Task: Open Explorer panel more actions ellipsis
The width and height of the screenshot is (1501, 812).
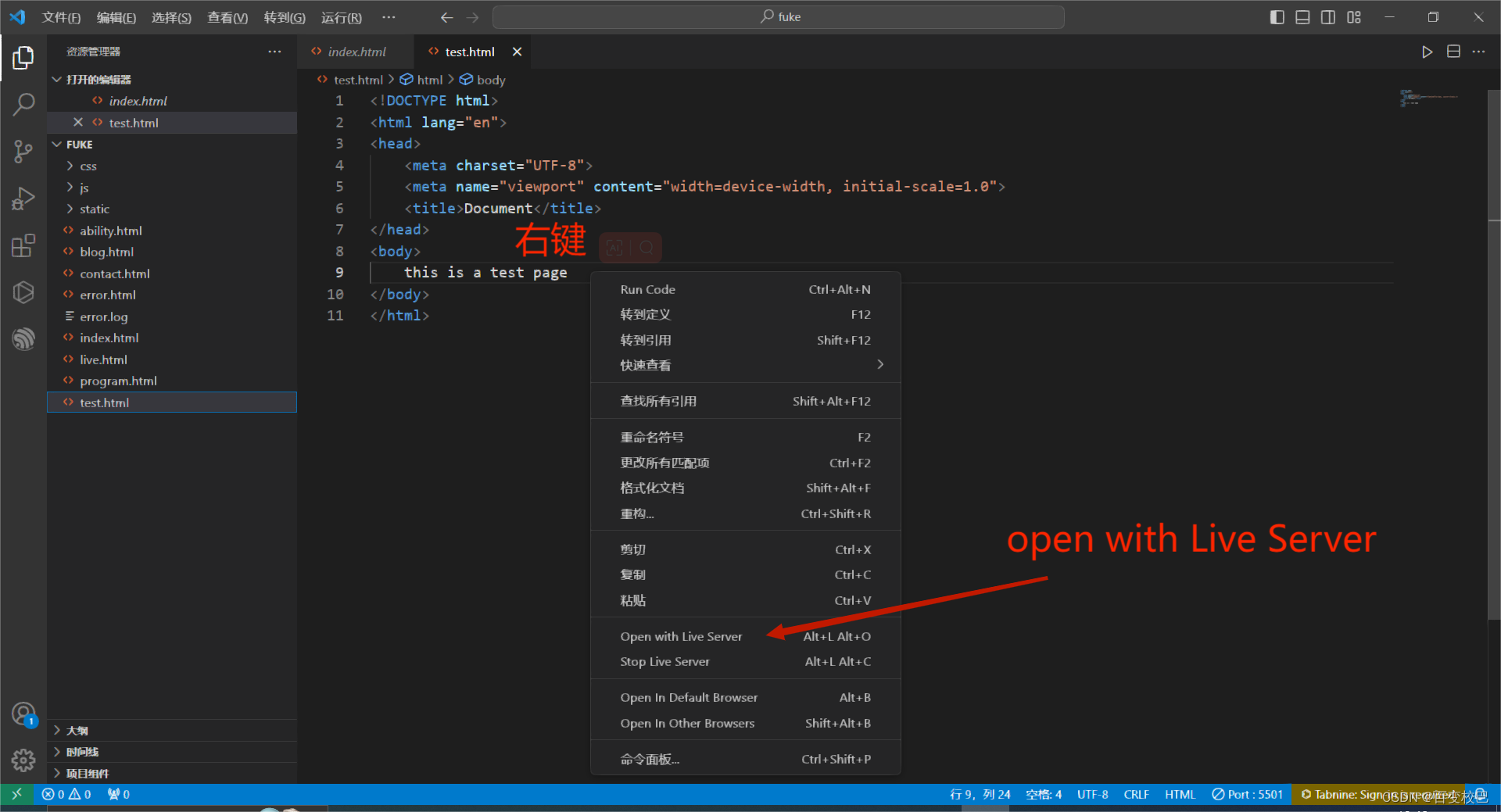Action: point(274,52)
